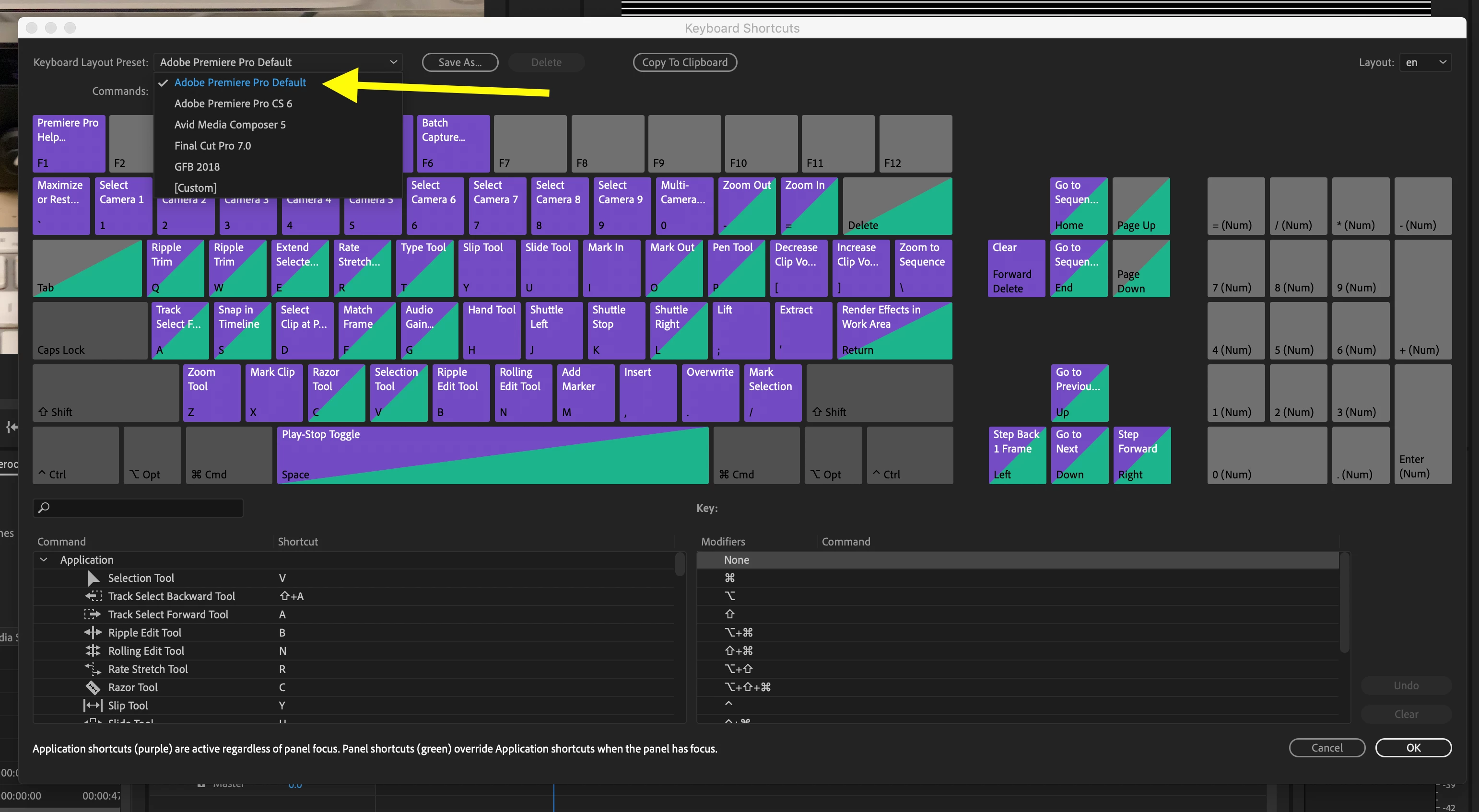Screen dimensions: 1479x812
Task: Select the Cmd modifier symbol row
Action: pos(730,578)
